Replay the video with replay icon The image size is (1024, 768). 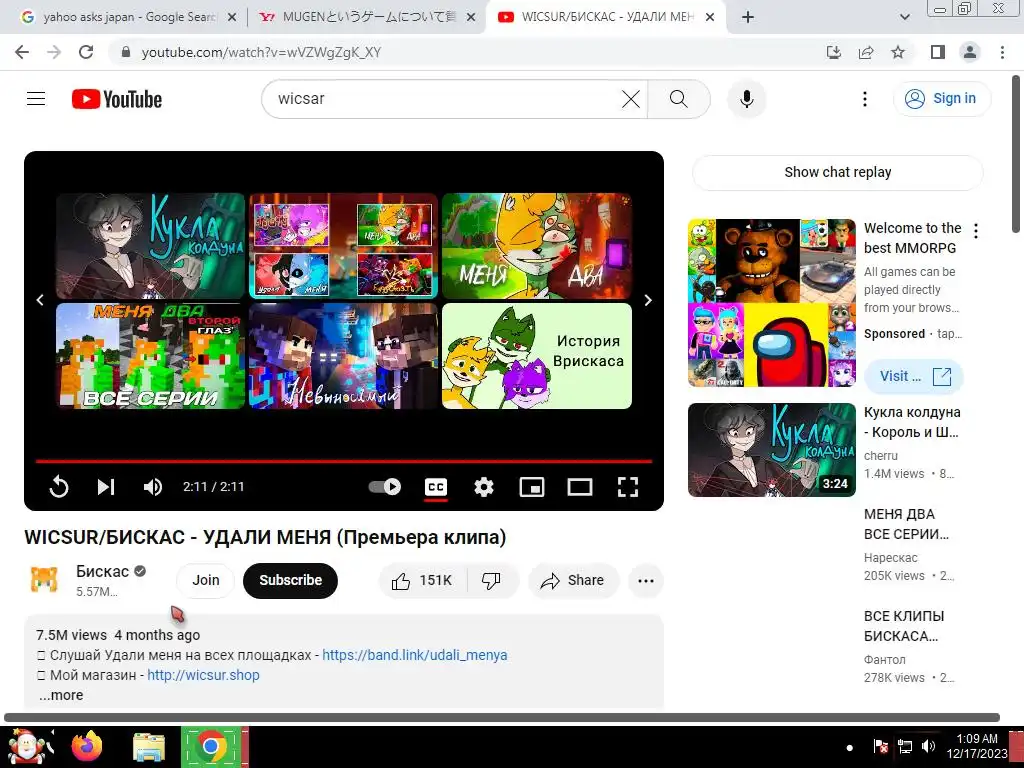(x=59, y=487)
